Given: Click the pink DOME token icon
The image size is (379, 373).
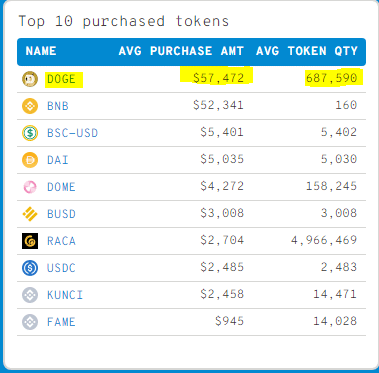Looking at the screenshot, I should coord(30,187).
